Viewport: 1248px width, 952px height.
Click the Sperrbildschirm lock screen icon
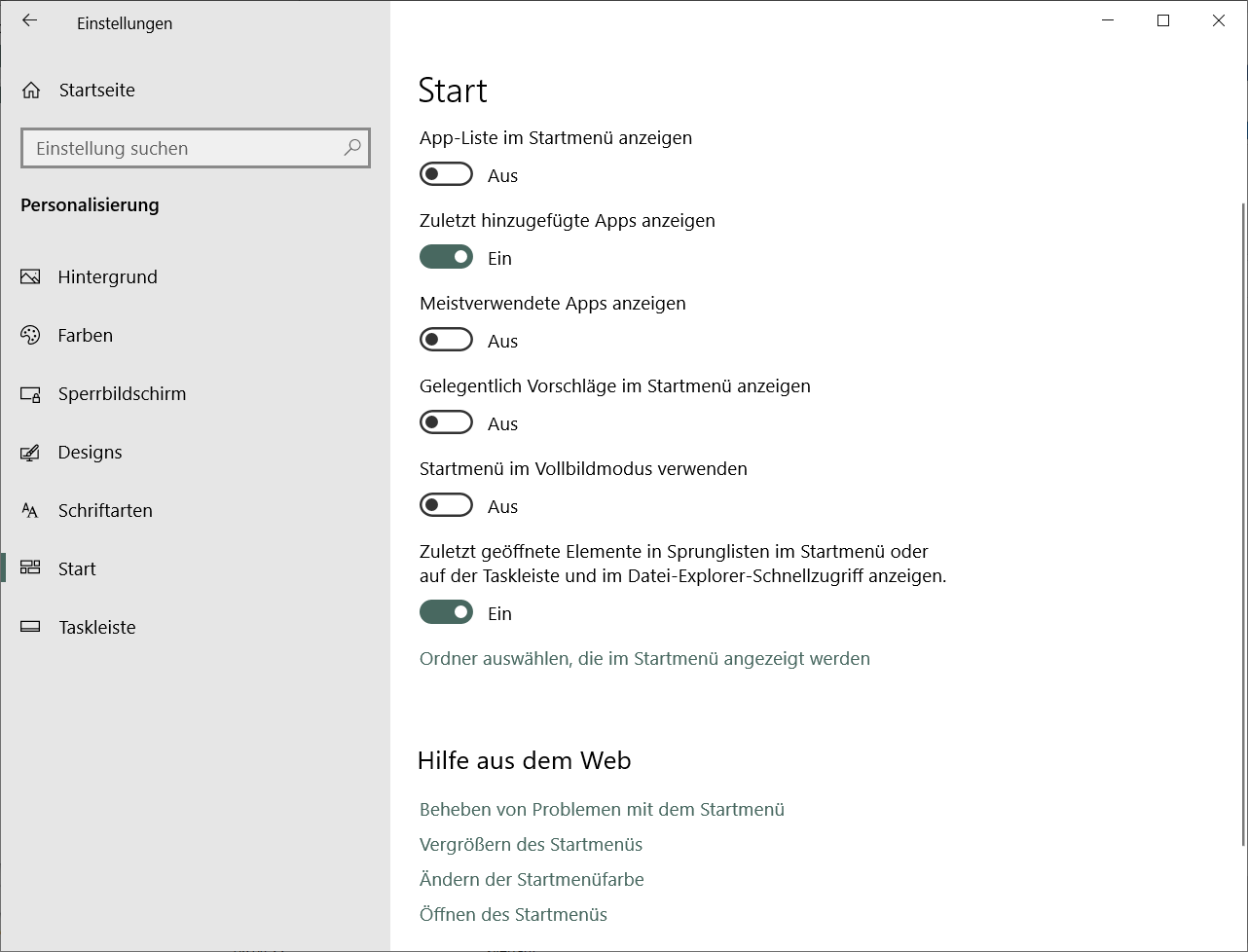pyautogui.click(x=30, y=394)
